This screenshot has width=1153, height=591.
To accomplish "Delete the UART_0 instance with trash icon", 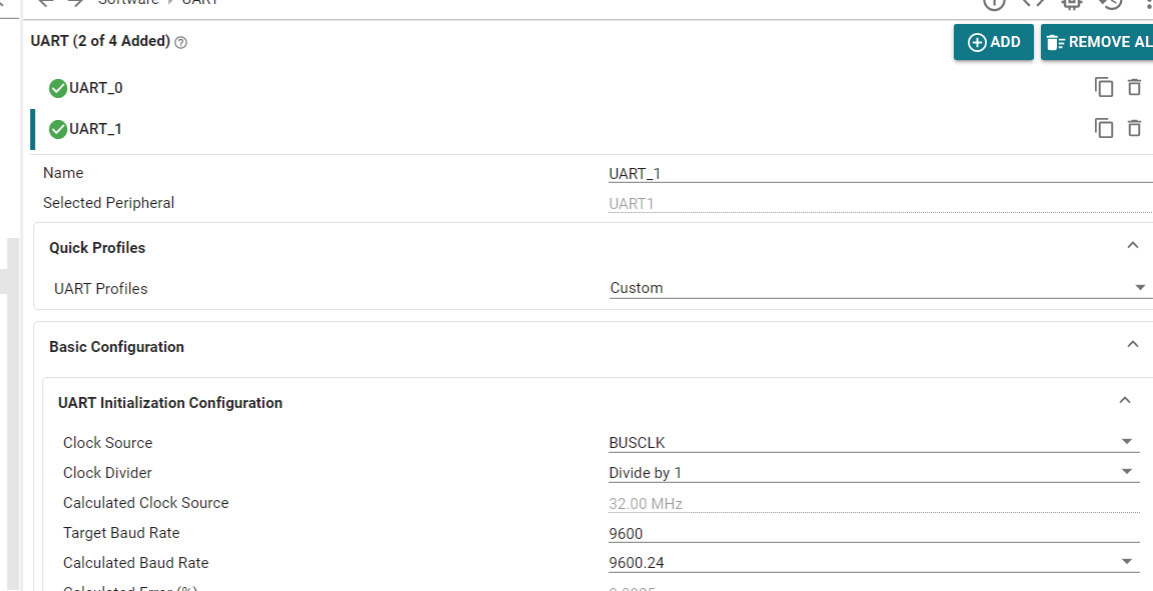I will pyautogui.click(x=1134, y=88).
